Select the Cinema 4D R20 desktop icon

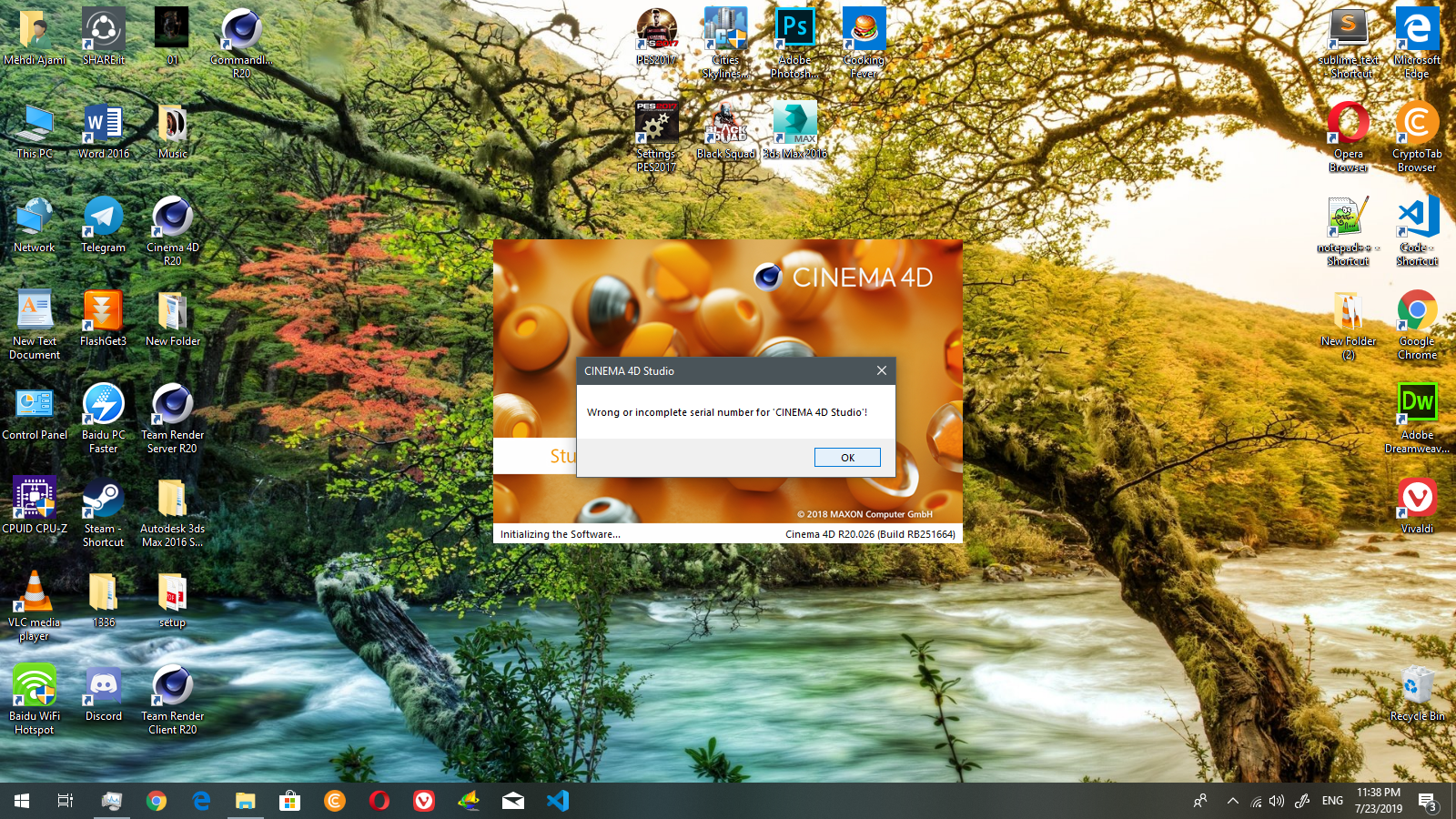(x=172, y=230)
